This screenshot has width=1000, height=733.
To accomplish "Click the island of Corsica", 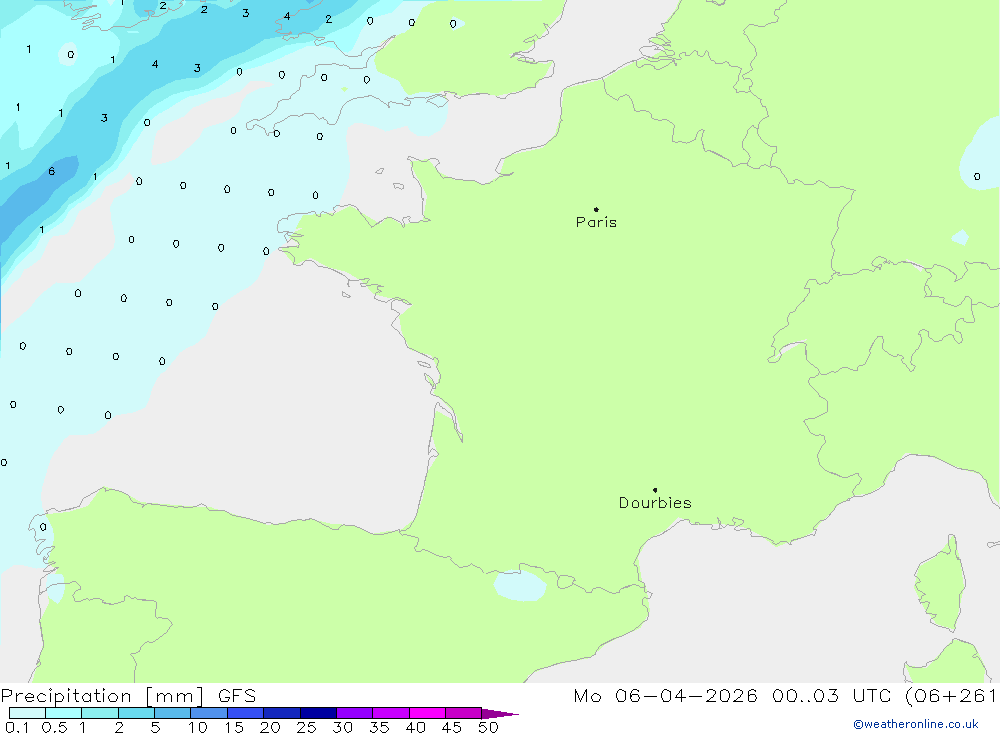I will coord(941,584).
